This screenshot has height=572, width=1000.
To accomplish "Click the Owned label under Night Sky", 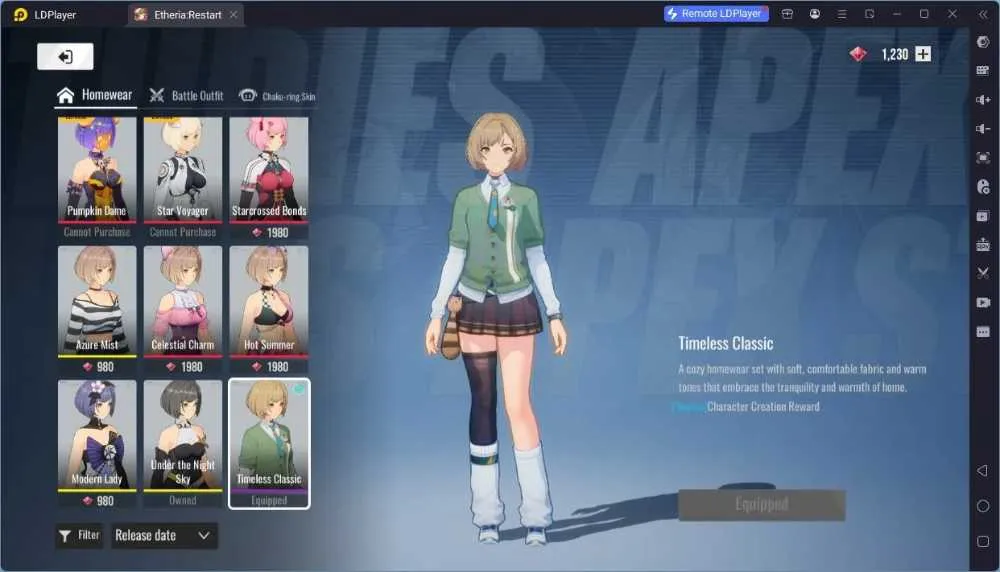I will (x=183, y=501).
